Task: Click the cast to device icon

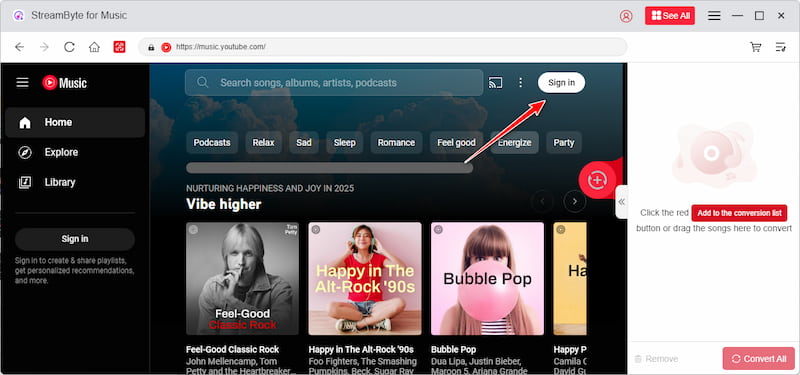Action: point(495,83)
